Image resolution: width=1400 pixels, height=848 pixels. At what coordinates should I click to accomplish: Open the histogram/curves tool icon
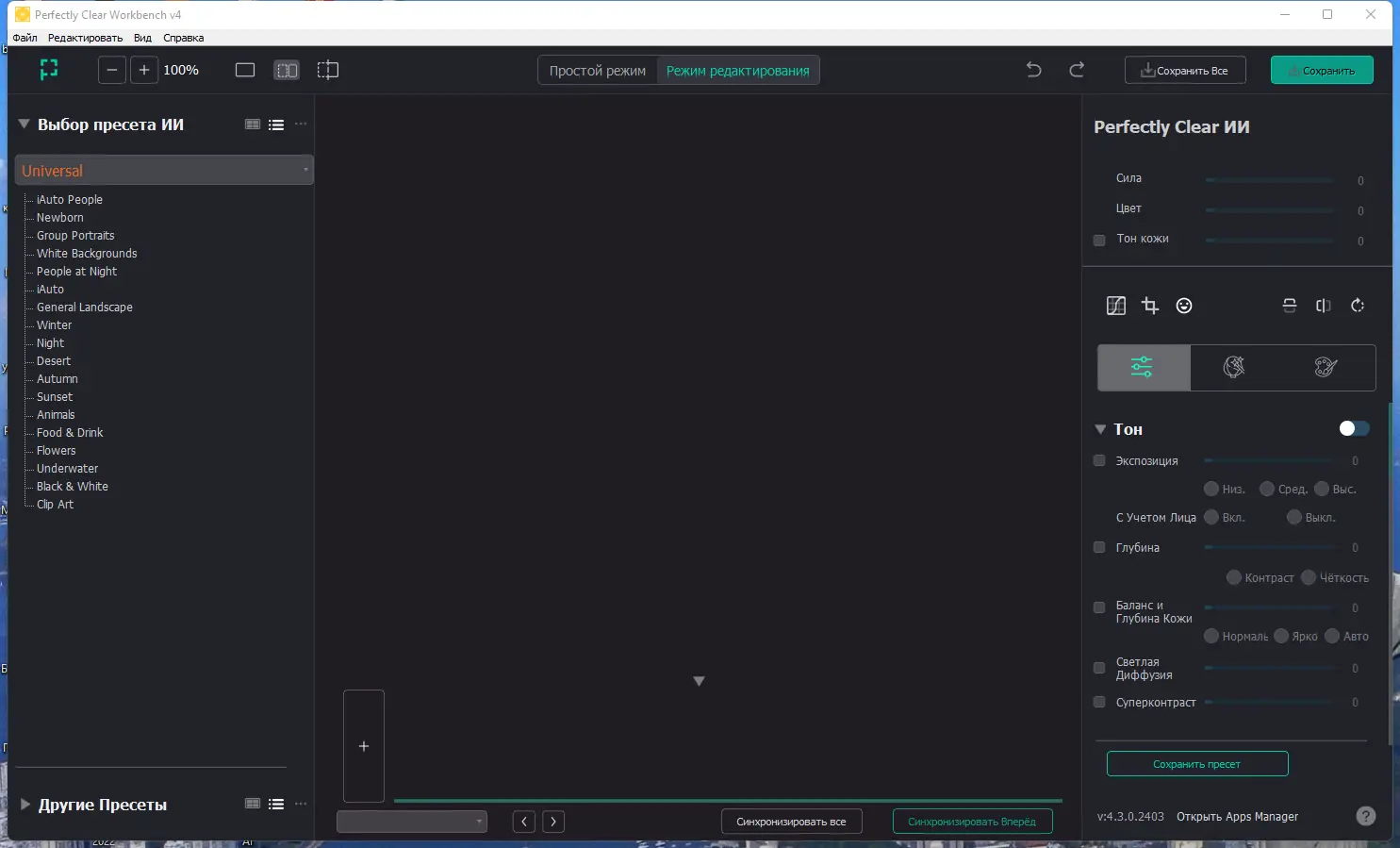pos(1116,306)
